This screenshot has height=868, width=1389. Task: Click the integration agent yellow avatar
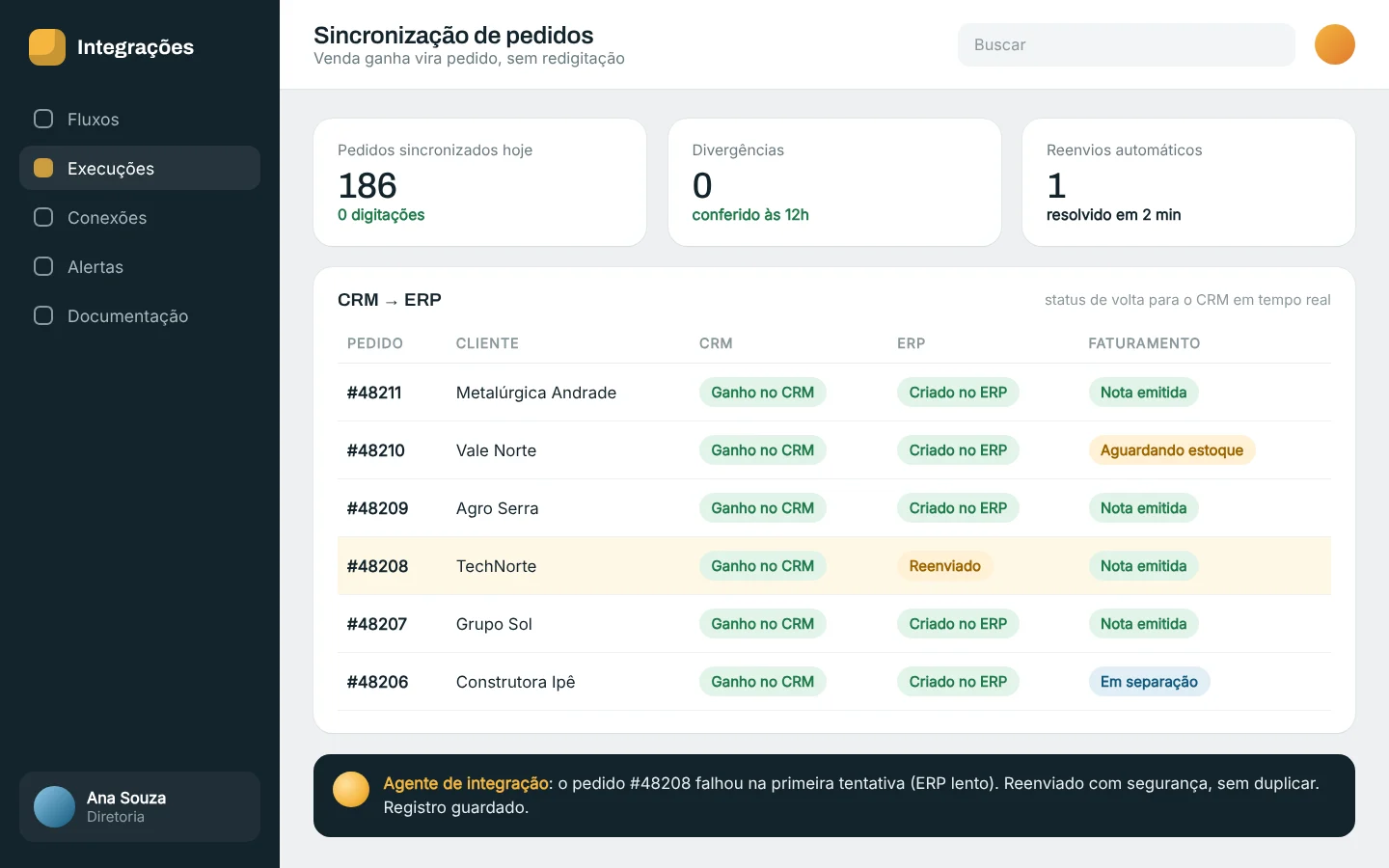click(351, 789)
